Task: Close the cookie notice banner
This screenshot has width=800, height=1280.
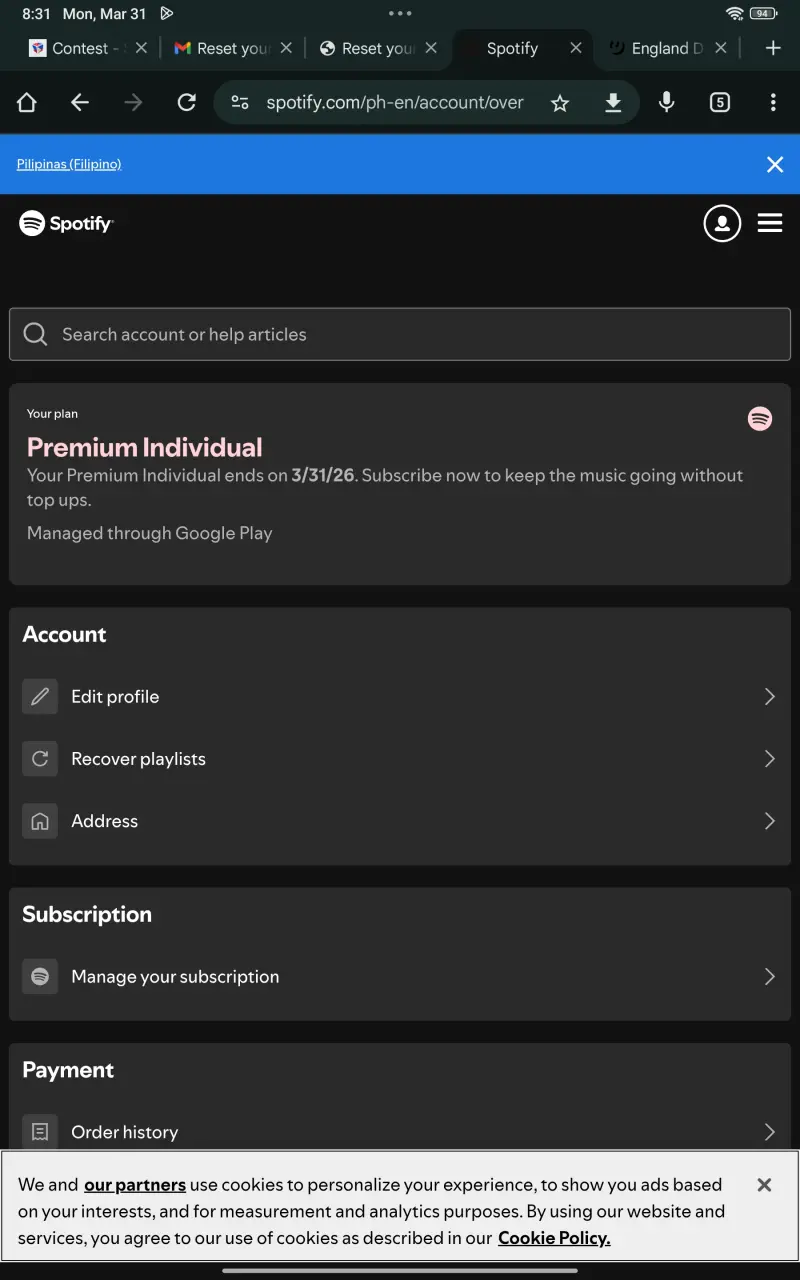Action: [764, 1185]
